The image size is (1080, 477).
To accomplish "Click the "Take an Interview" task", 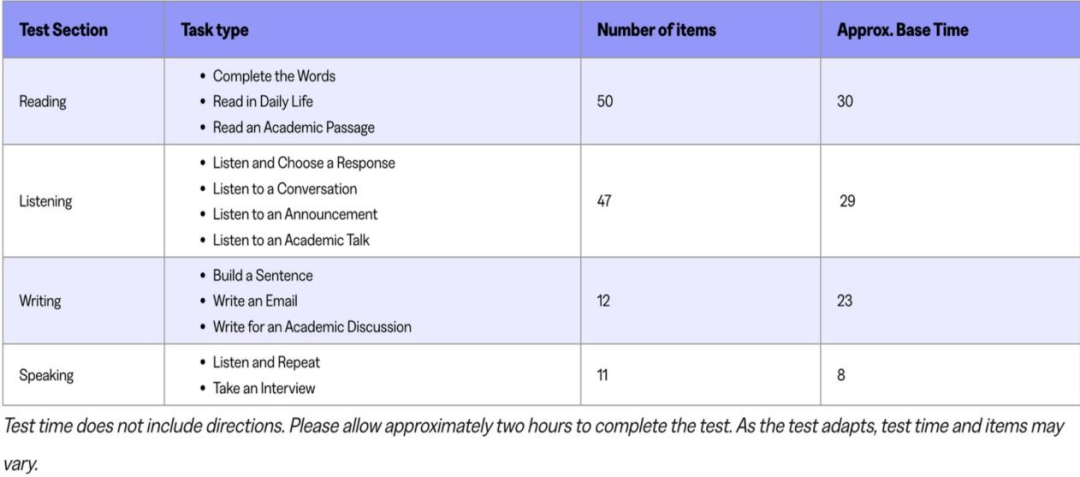I will 264,388.
